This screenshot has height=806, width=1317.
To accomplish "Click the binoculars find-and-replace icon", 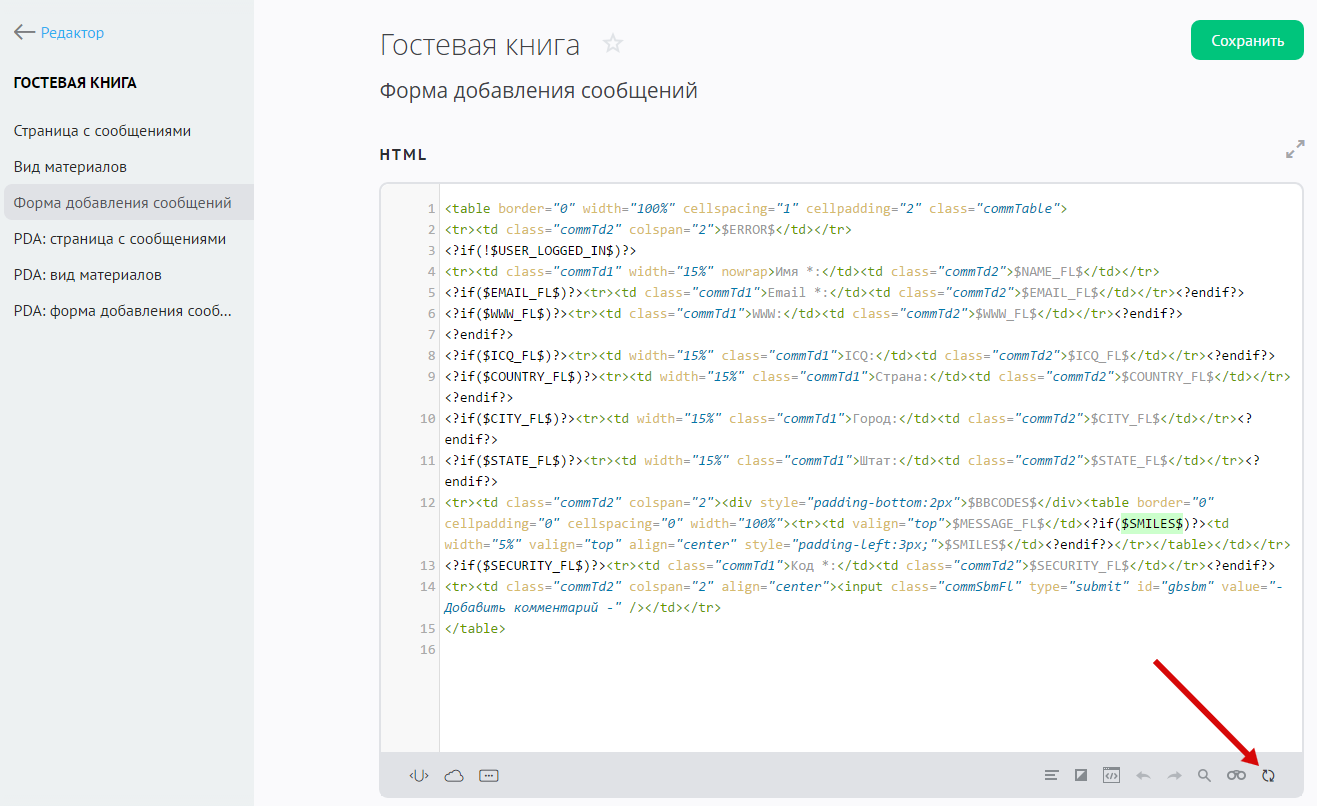I will coord(1237,775).
